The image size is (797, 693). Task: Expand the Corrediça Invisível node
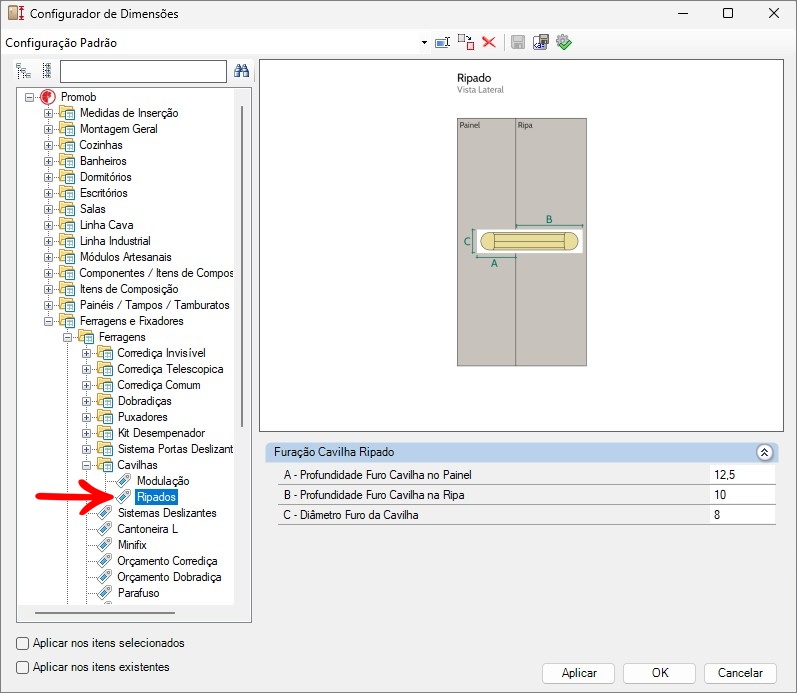pyautogui.click(x=86, y=353)
